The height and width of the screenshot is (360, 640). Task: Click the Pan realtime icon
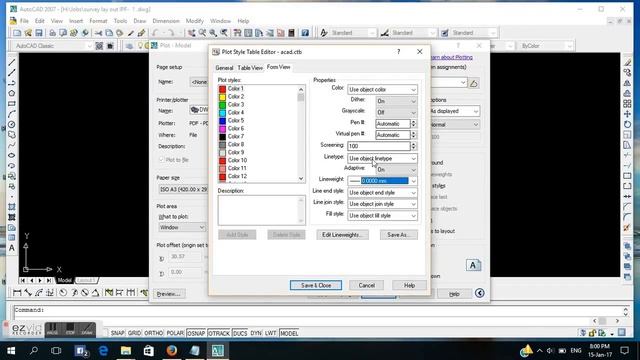191,33
